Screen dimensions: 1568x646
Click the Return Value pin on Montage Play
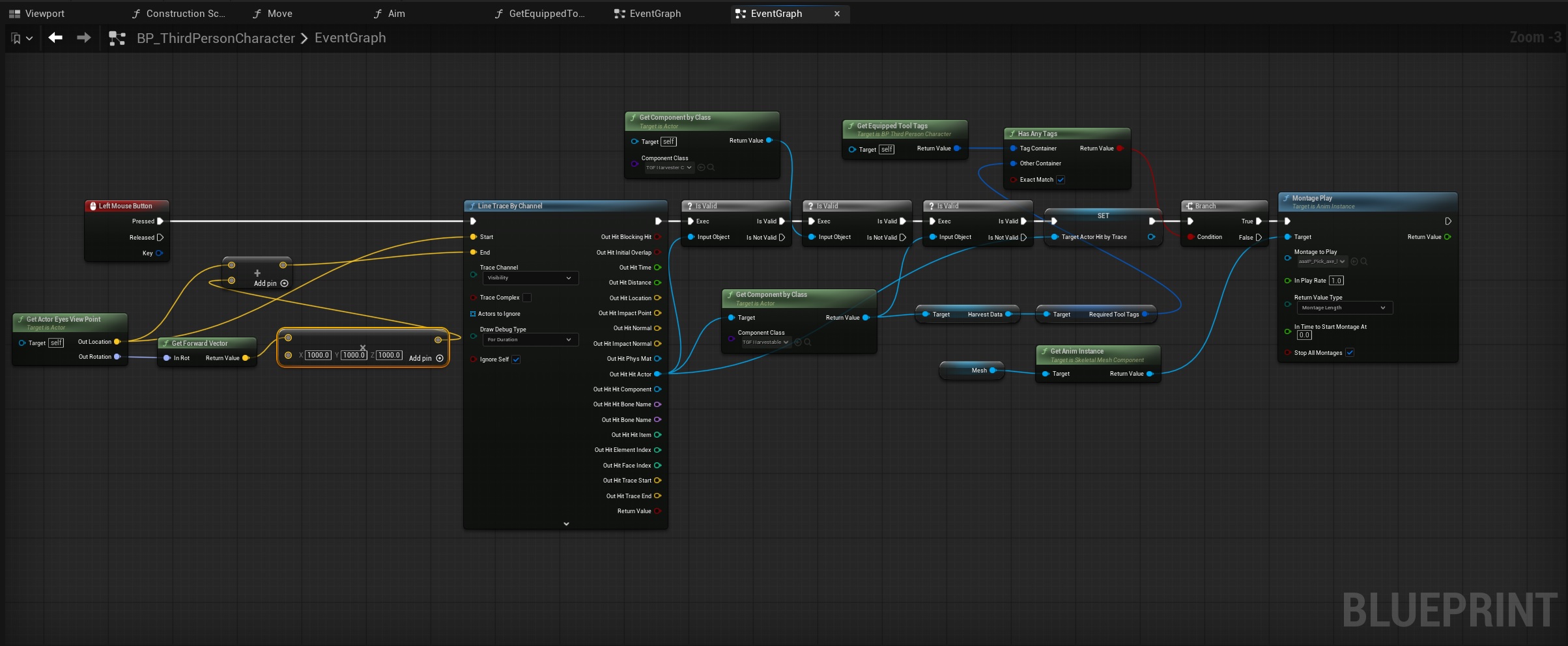1447,237
